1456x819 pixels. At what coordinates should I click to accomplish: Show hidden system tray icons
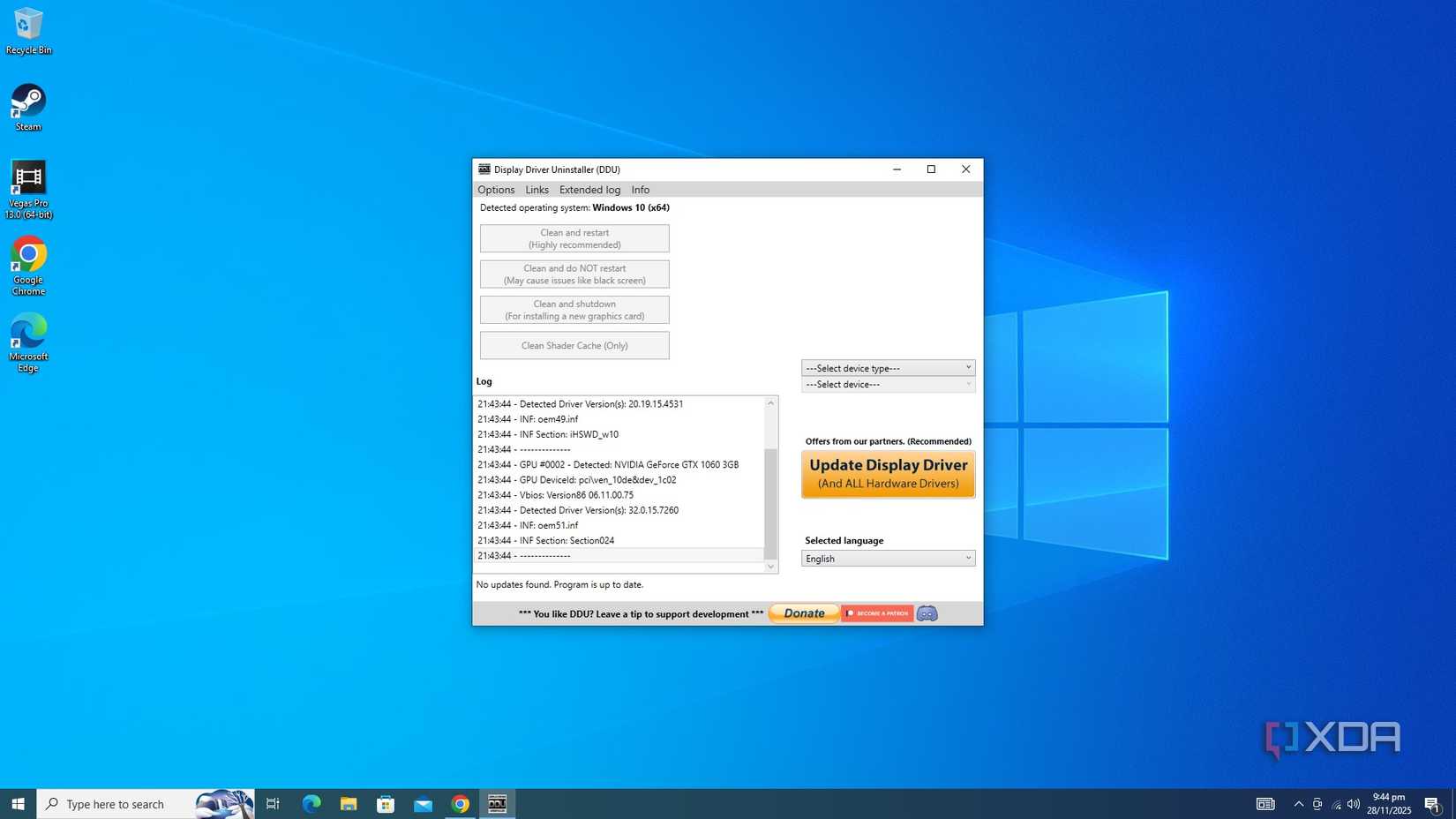click(1298, 804)
